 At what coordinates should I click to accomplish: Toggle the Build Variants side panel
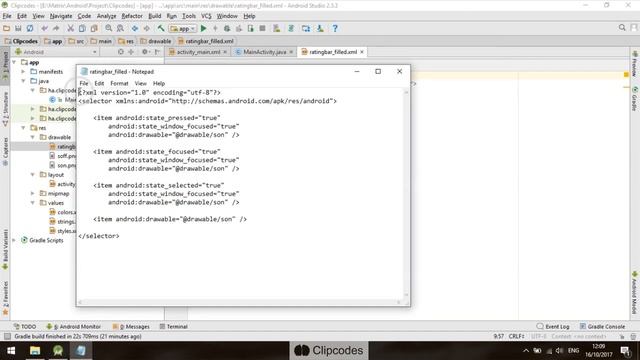5,249
